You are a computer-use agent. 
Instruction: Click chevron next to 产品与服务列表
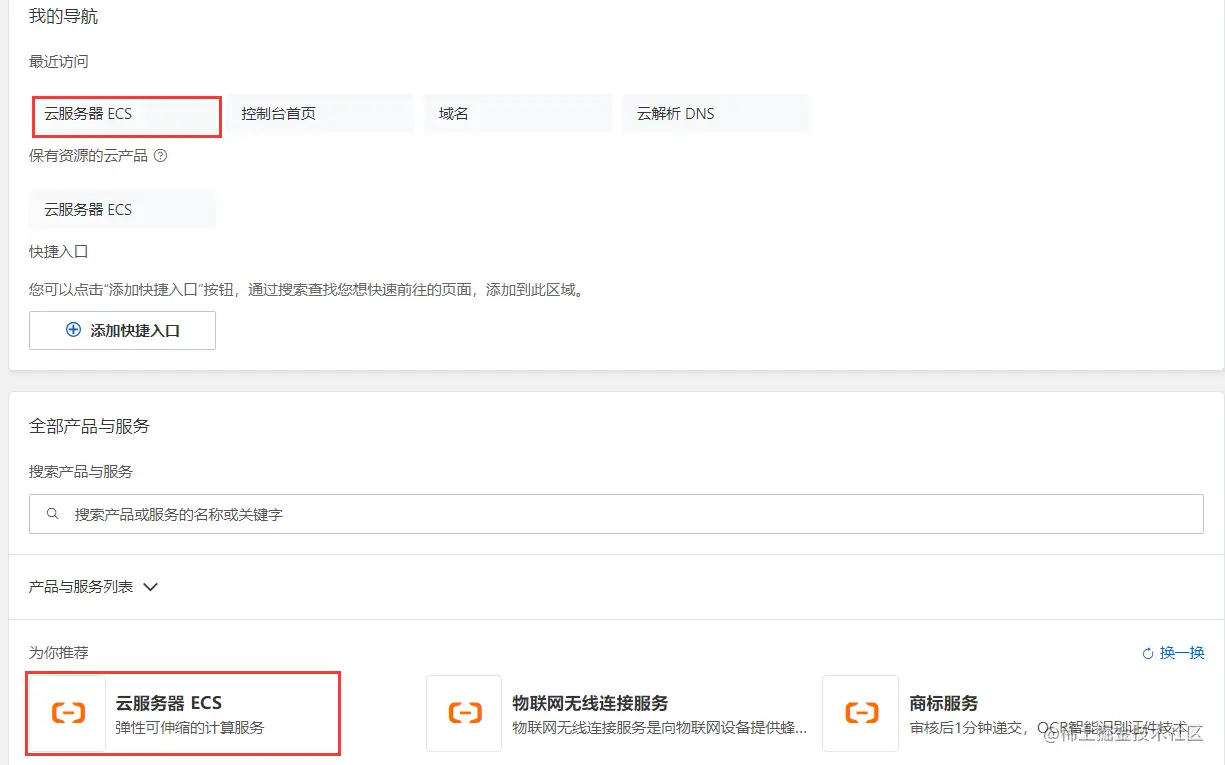pos(151,587)
